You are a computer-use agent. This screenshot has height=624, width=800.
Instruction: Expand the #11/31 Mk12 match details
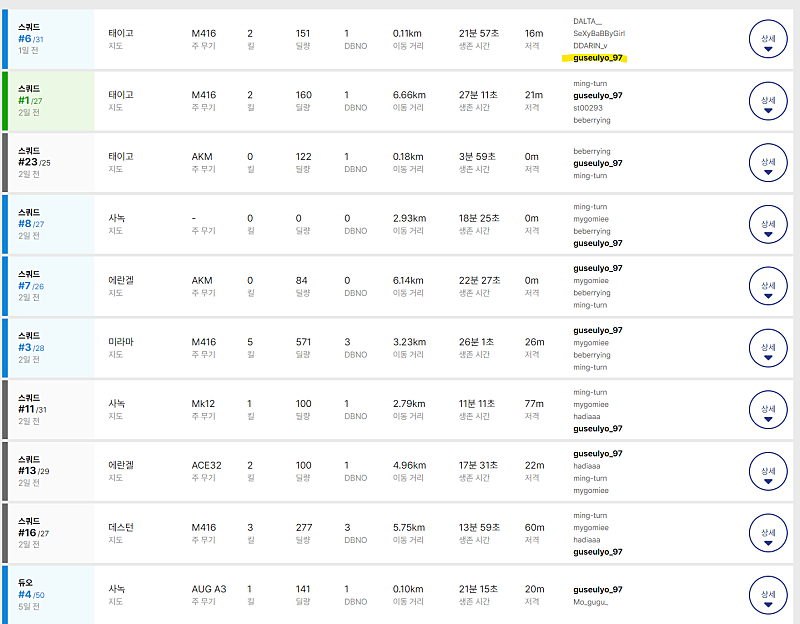click(x=768, y=410)
